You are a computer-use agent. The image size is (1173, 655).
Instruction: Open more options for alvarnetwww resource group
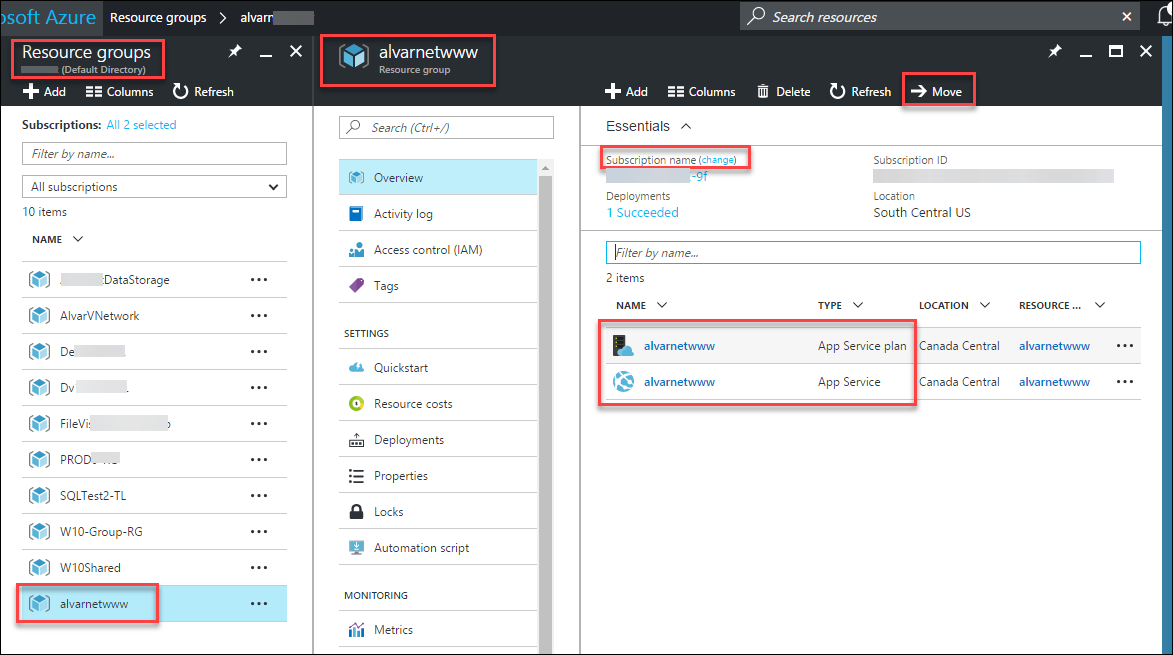tap(259, 603)
